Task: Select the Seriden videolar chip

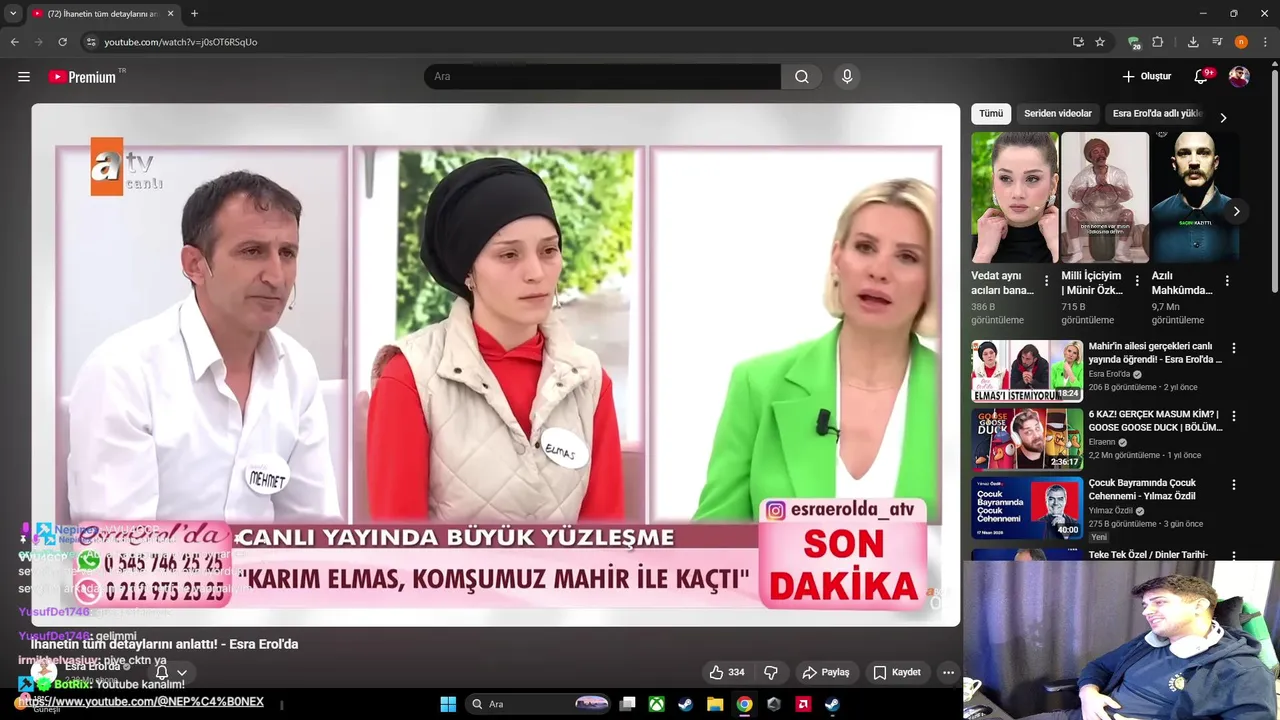Action: click(1058, 114)
